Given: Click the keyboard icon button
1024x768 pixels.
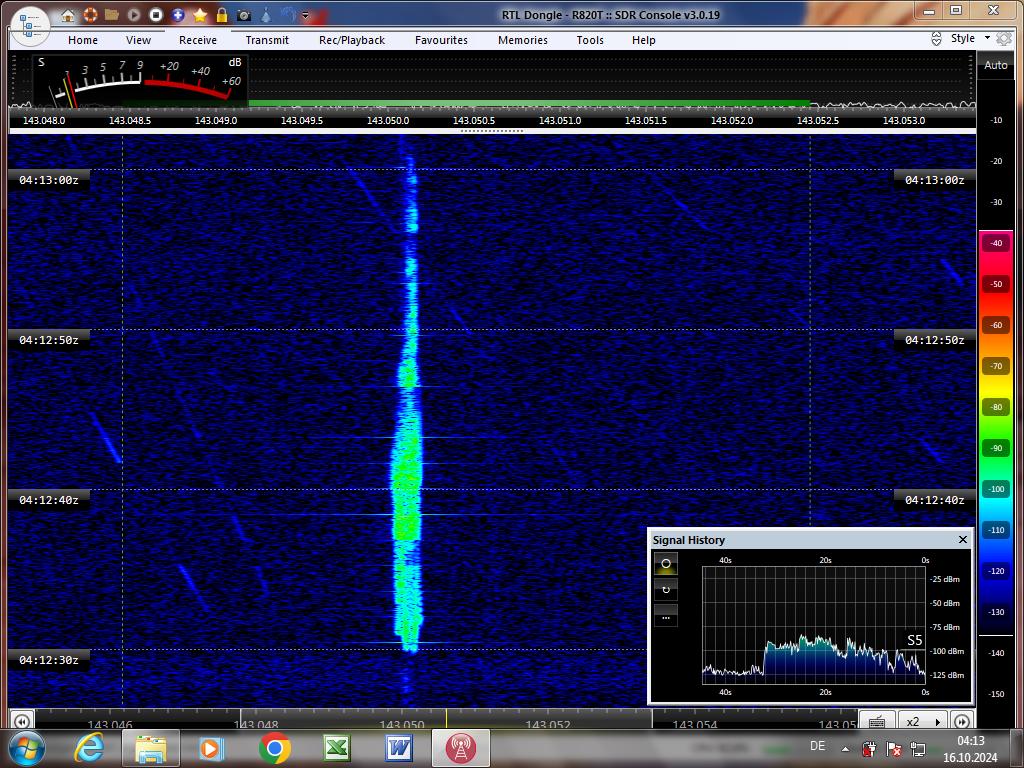Looking at the screenshot, I should pos(877,721).
